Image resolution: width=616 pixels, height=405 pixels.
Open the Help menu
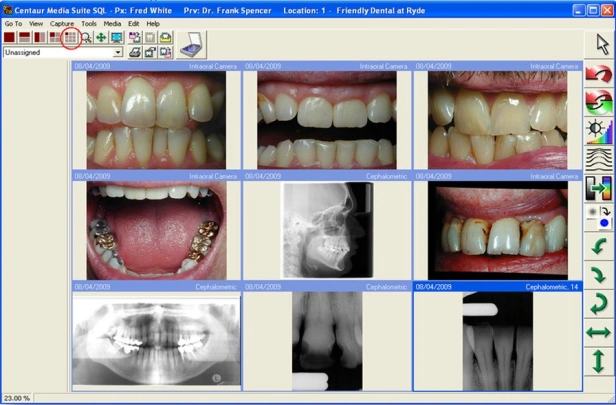point(153,23)
